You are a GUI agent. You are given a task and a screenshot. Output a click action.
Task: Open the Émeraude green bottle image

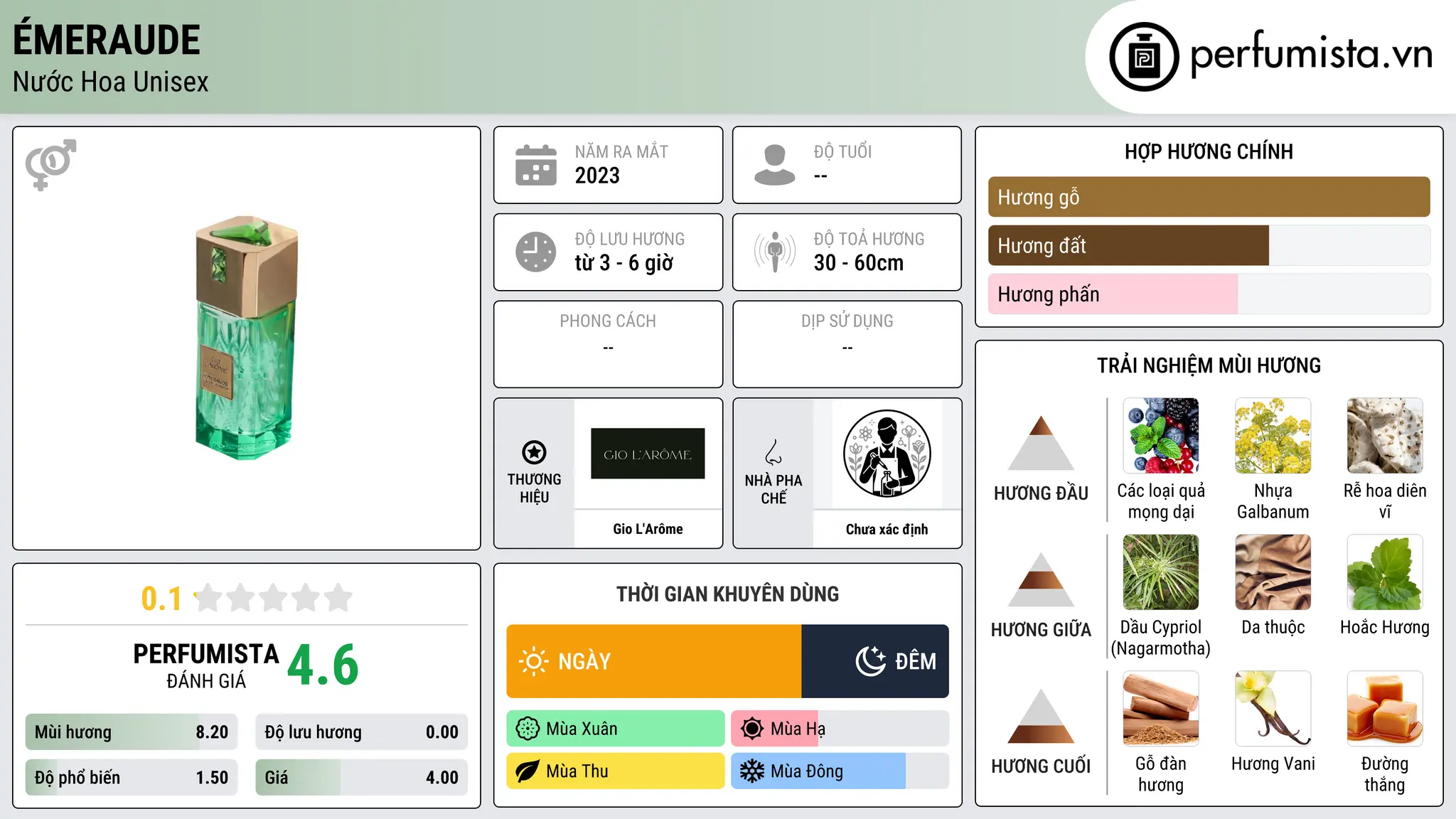coord(246,338)
